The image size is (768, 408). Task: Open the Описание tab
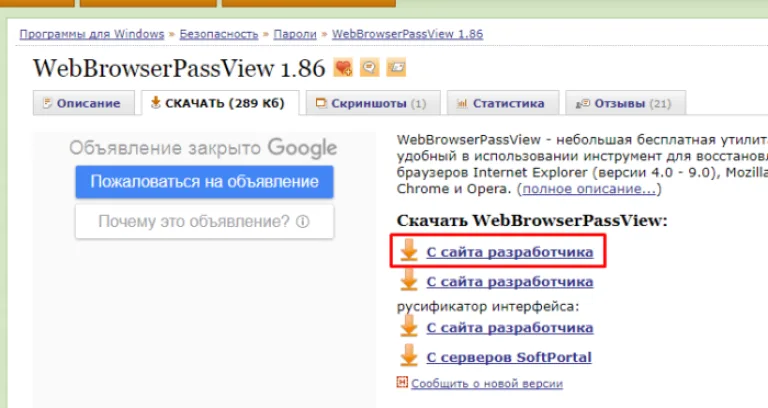(x=84, y=103)
